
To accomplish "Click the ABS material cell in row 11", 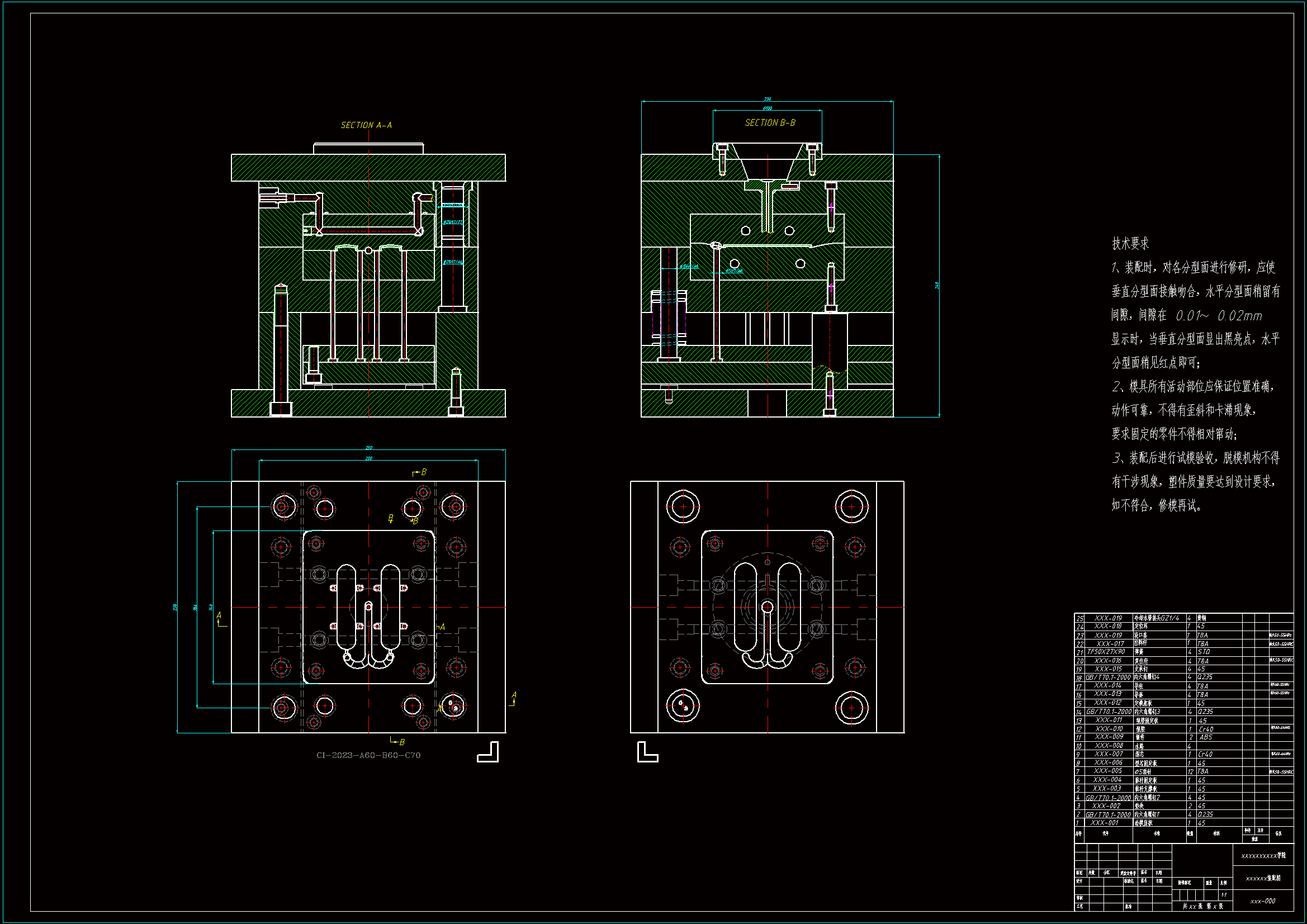I will pos(1205,737).
